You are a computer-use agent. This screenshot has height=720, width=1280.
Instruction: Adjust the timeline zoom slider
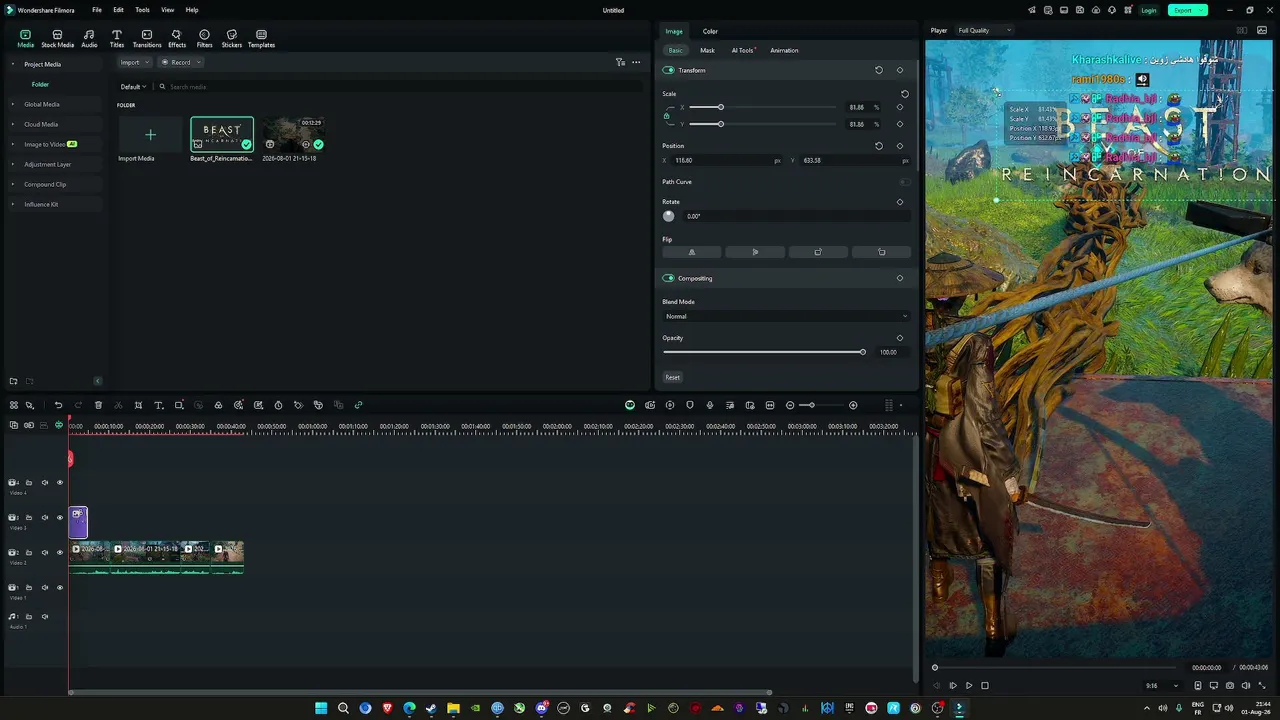[x=822, y=405]
